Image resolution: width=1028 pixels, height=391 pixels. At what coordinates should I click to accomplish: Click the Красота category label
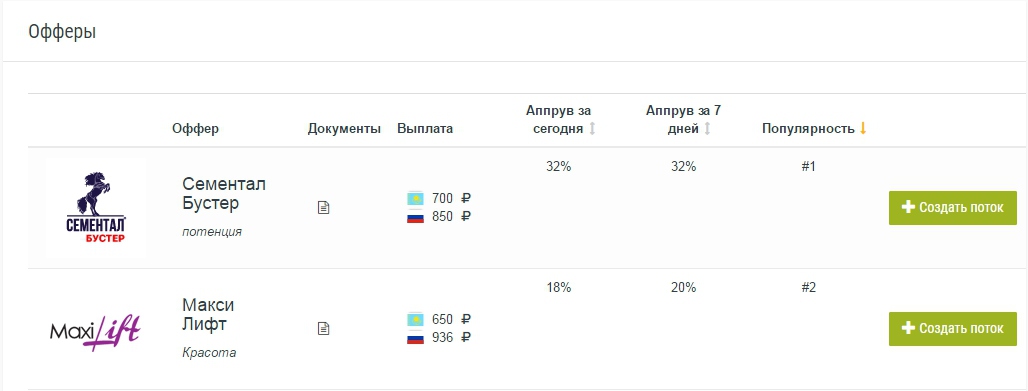[x=209, y=353]
